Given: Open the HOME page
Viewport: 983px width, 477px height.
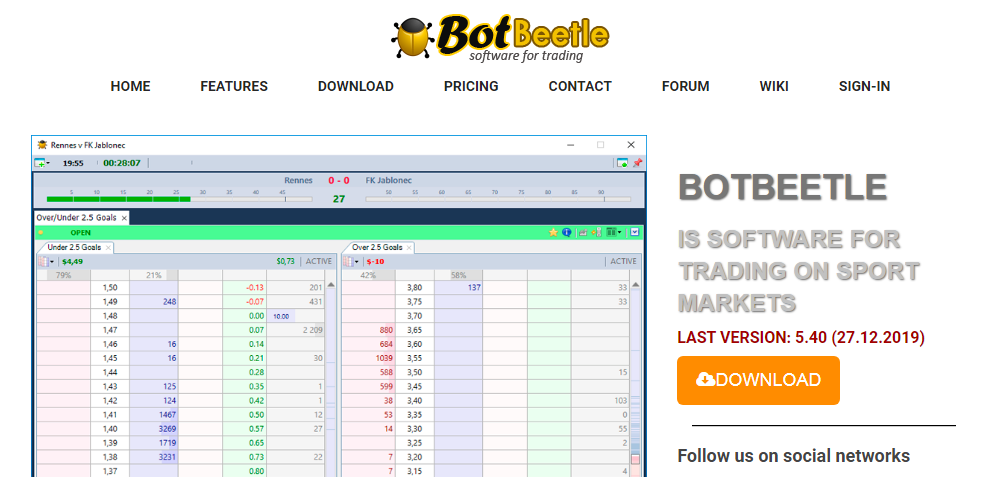Looking at the screenshot, I should pos(130,86).
